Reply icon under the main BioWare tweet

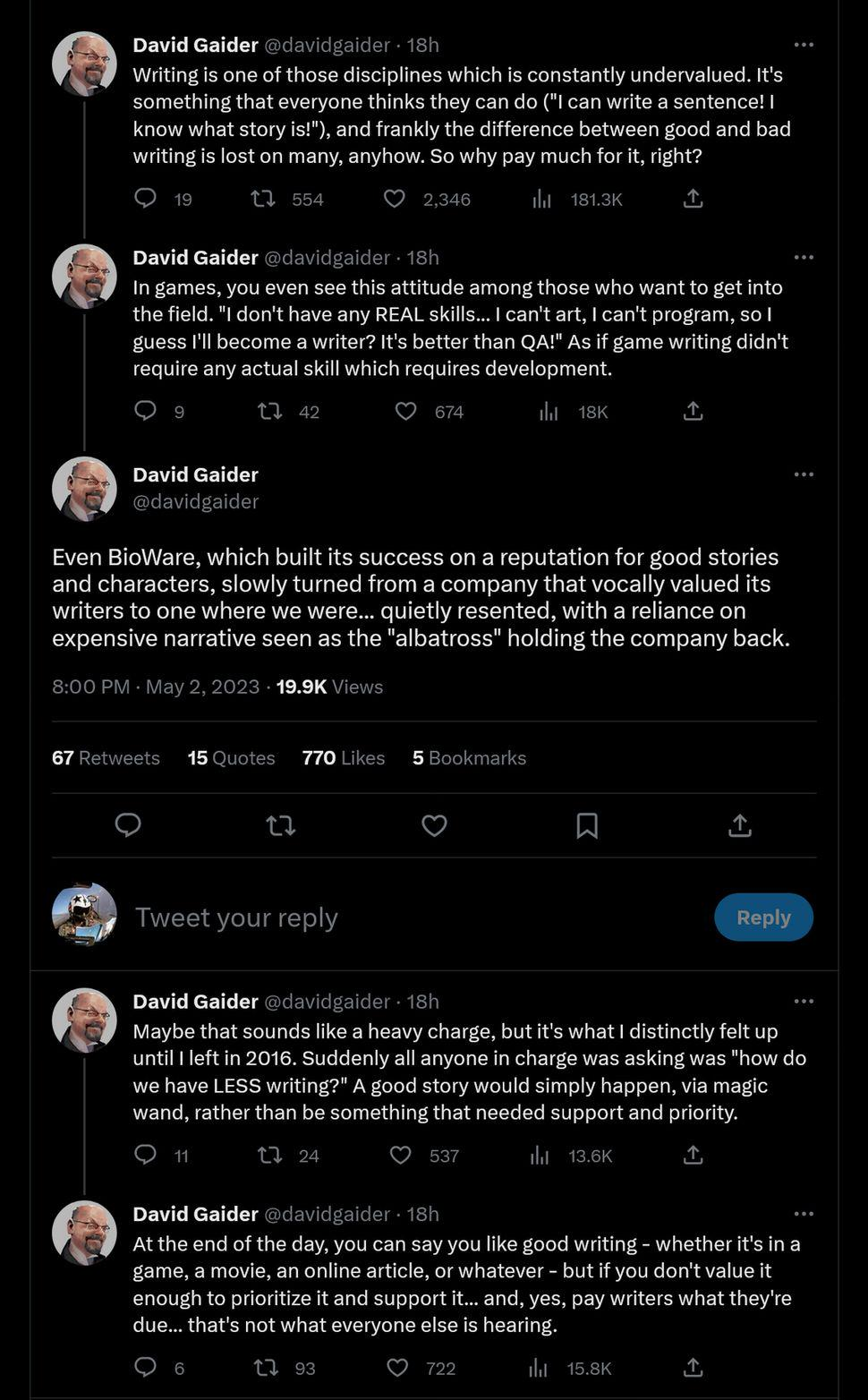(128, 825)
